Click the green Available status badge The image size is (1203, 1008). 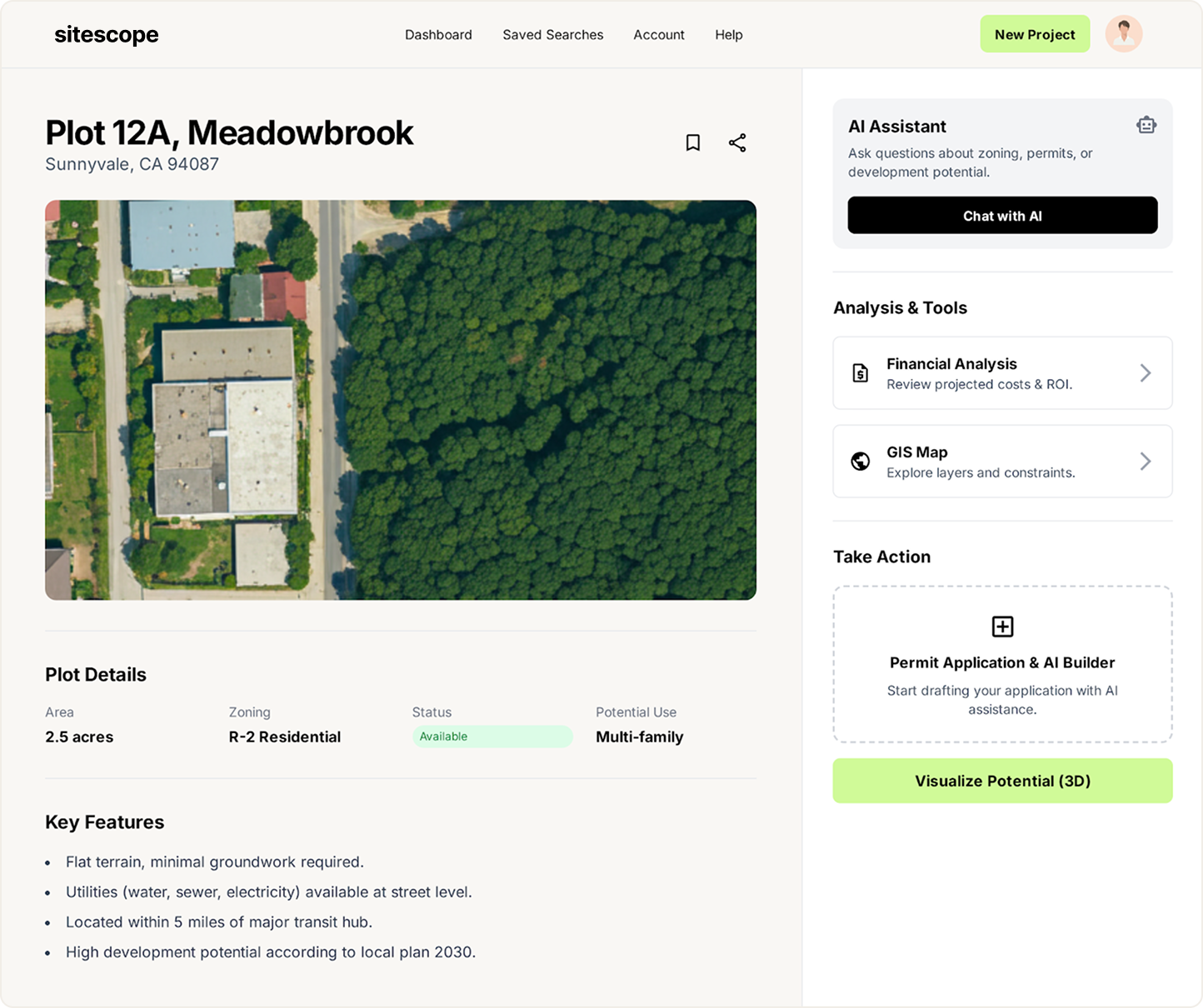(x=492, y=736)
